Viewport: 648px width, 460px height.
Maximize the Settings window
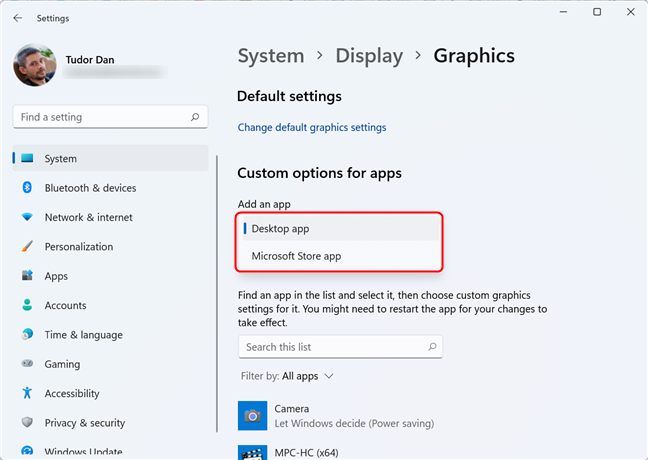(x=597, y=12)
